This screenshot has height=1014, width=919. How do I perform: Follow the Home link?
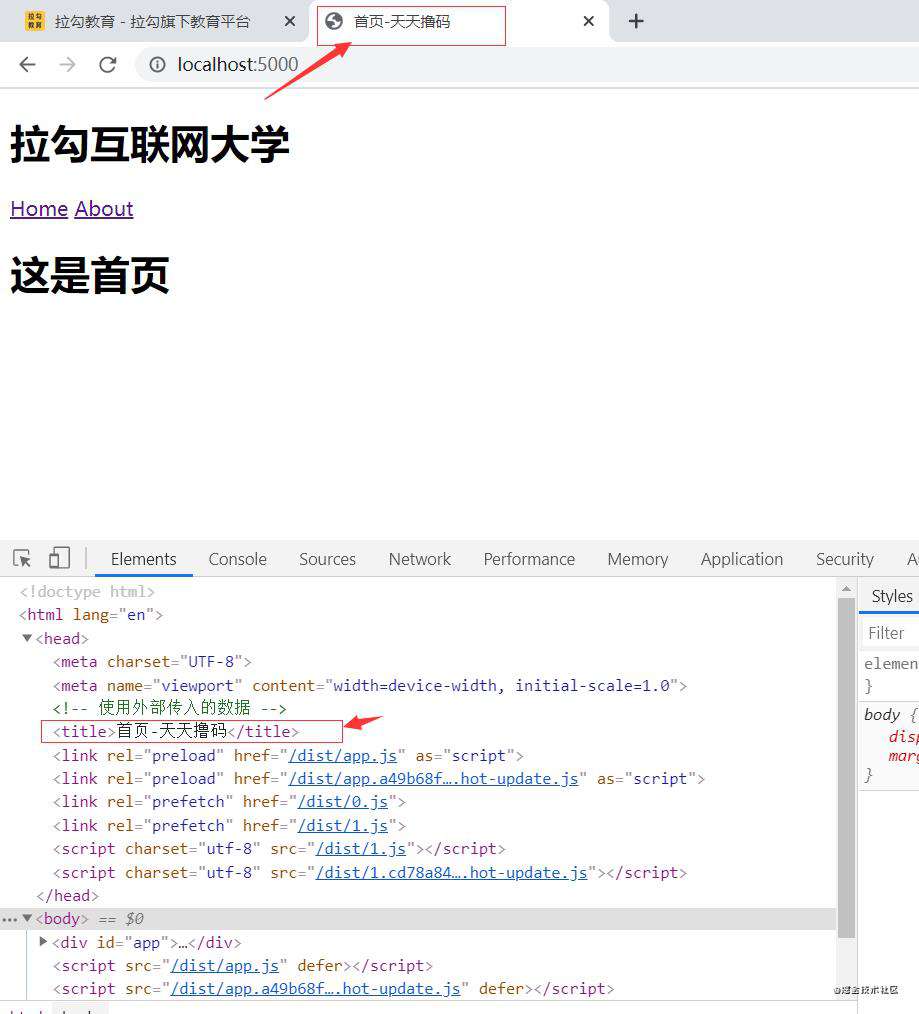pos(39,209)
